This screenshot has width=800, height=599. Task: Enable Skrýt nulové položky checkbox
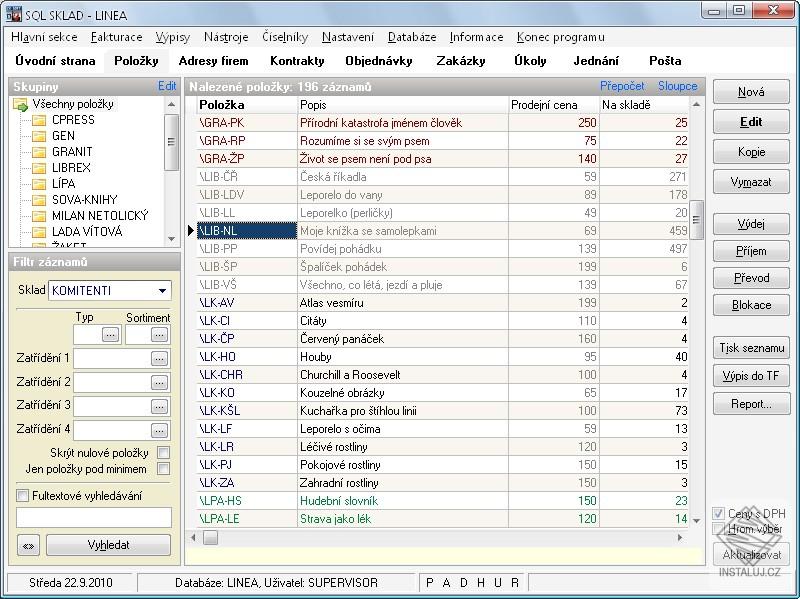click(163, 453)
